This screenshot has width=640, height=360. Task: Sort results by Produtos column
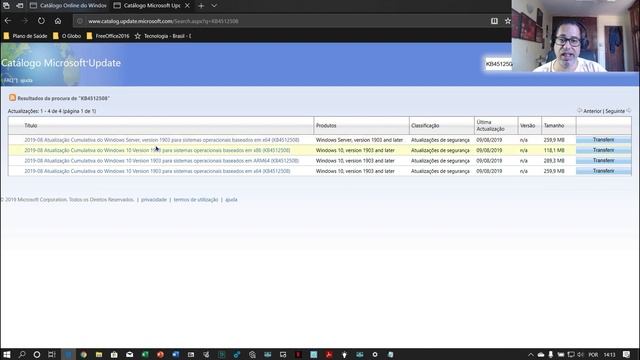coord(326,126)
